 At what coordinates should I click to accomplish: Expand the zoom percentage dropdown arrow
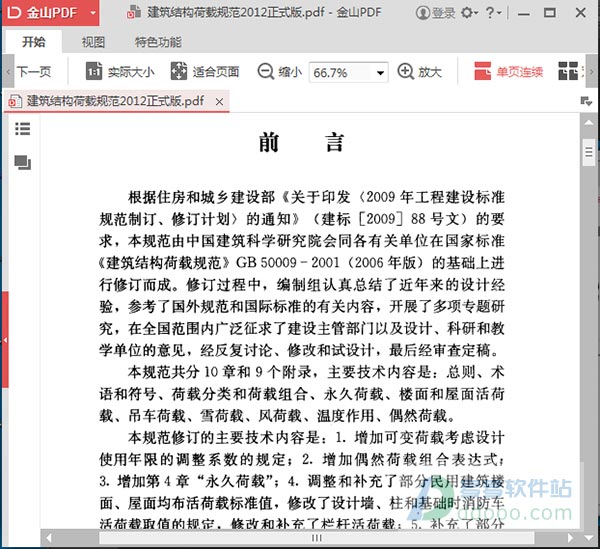click(380, 73)
